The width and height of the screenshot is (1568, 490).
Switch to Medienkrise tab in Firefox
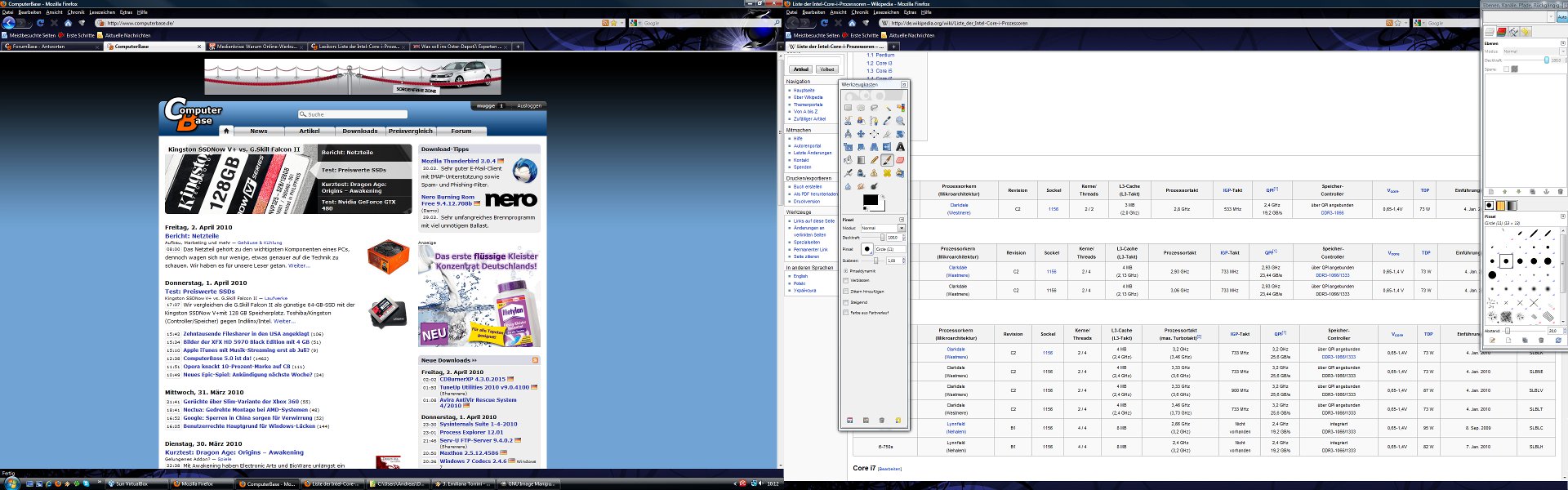[256, 47]
